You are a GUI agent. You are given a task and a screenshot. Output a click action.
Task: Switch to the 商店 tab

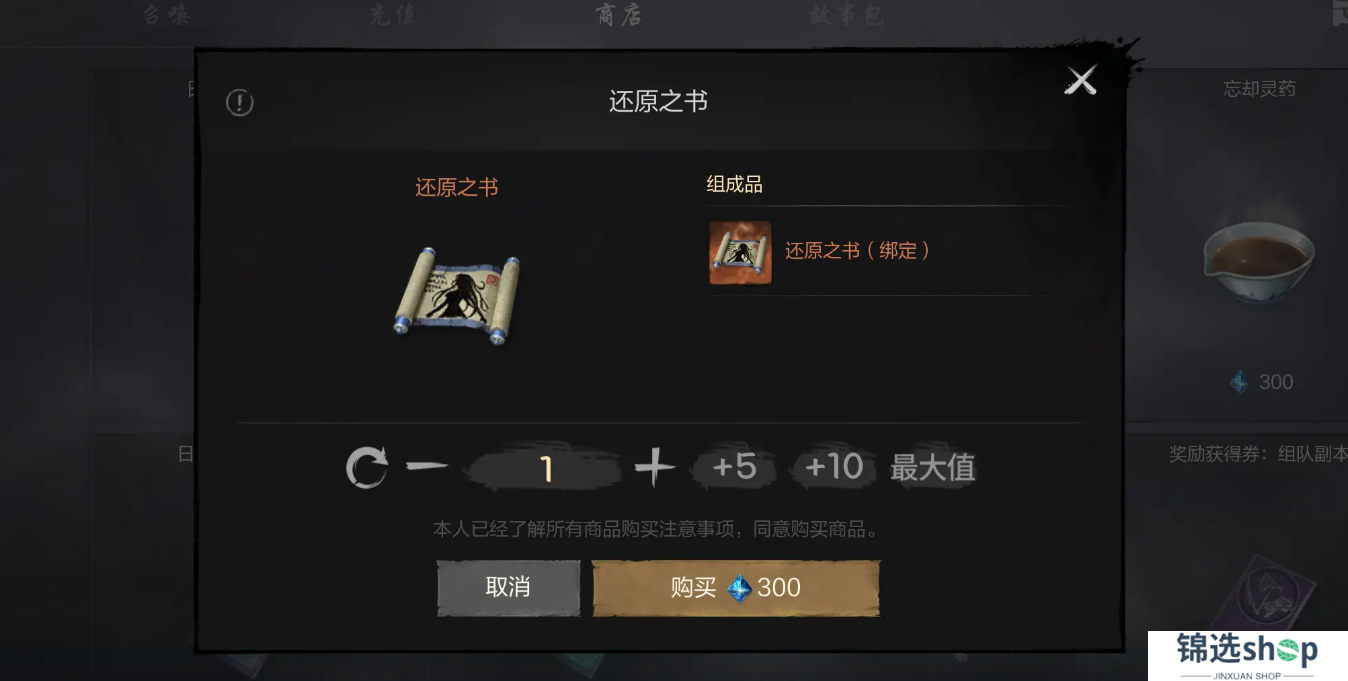[x=619, y=15]
